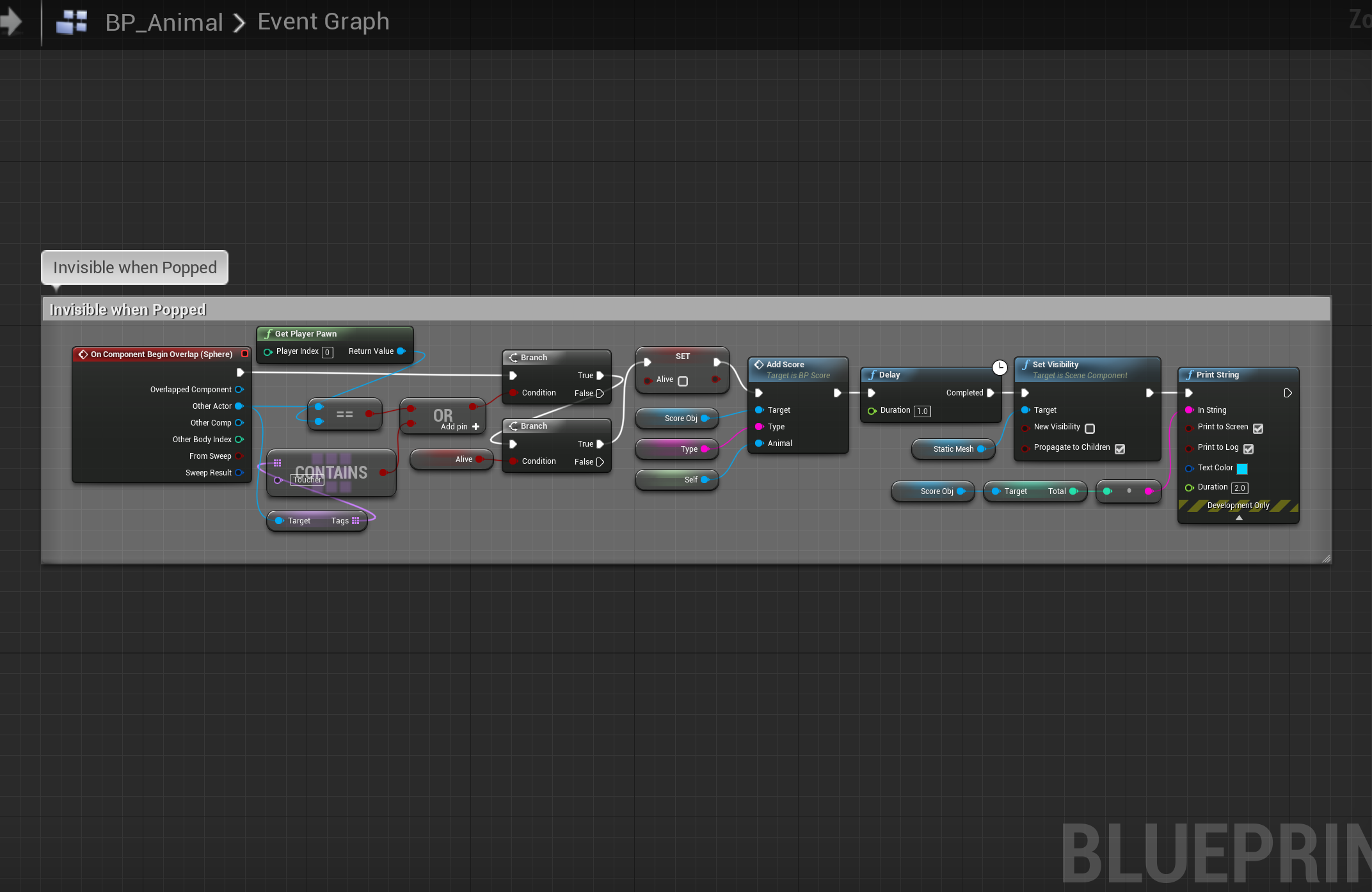Collapse Print String advanced options arrow
Screen dimensions: 1372x892
pos(1239,518)
